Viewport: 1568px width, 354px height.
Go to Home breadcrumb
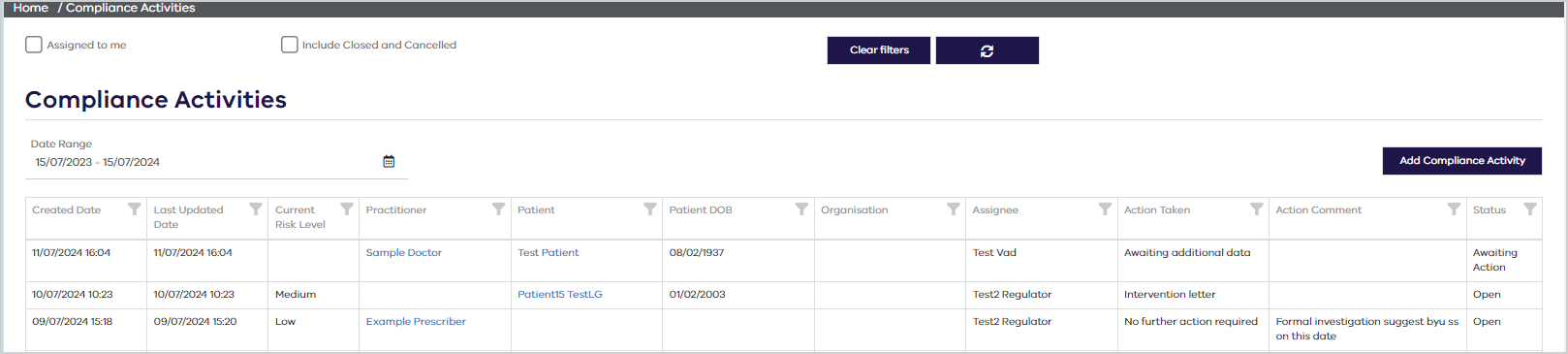tap(31, 8)
